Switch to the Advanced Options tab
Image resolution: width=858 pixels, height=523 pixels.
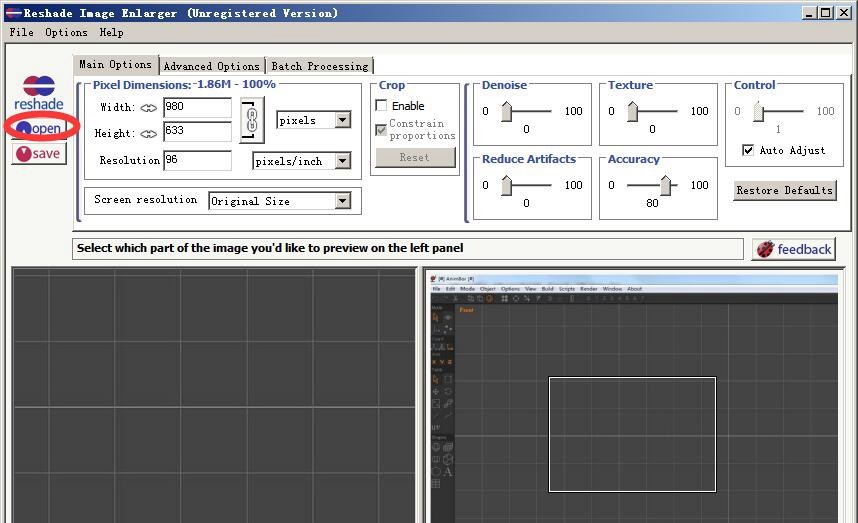tap(212, 66)
